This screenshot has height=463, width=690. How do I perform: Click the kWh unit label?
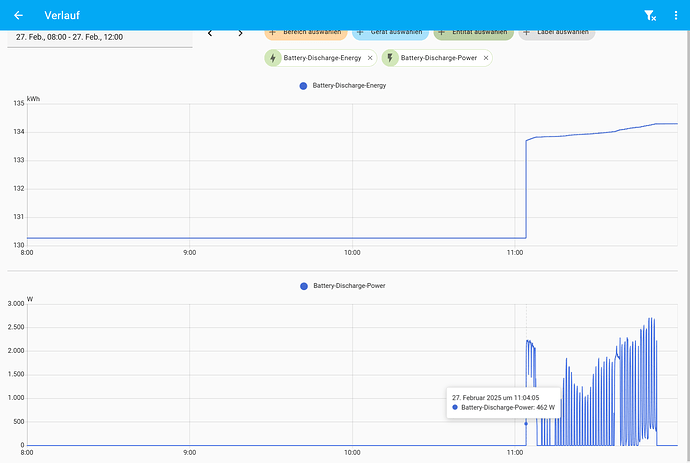33,99
